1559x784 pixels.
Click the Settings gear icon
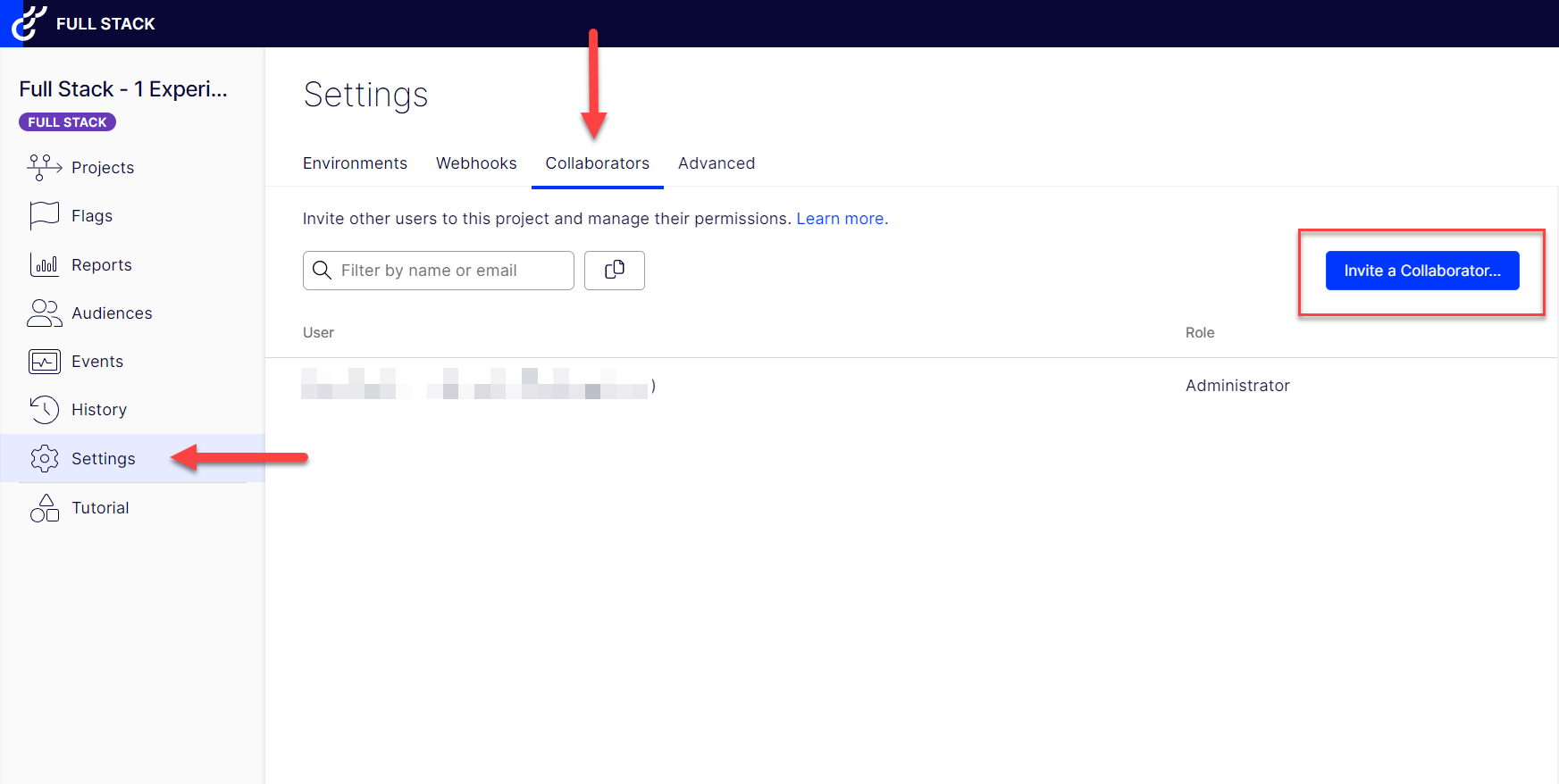point(44,458)
